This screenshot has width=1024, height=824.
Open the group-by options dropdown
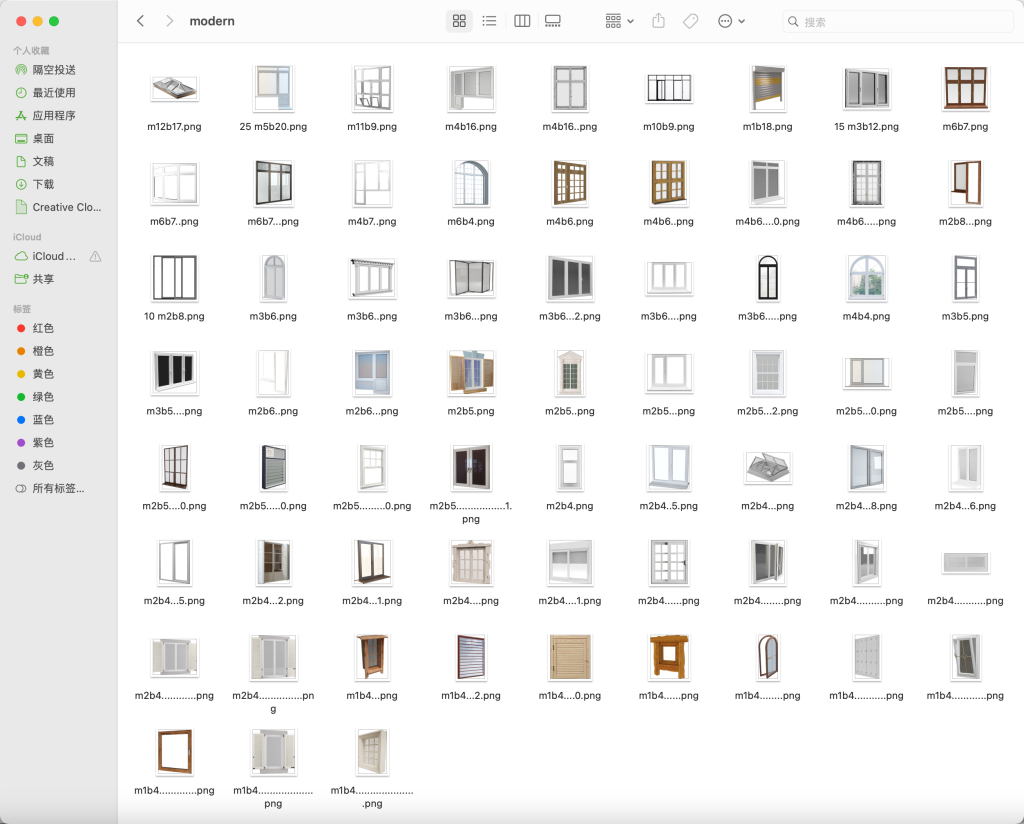point(619,21)
